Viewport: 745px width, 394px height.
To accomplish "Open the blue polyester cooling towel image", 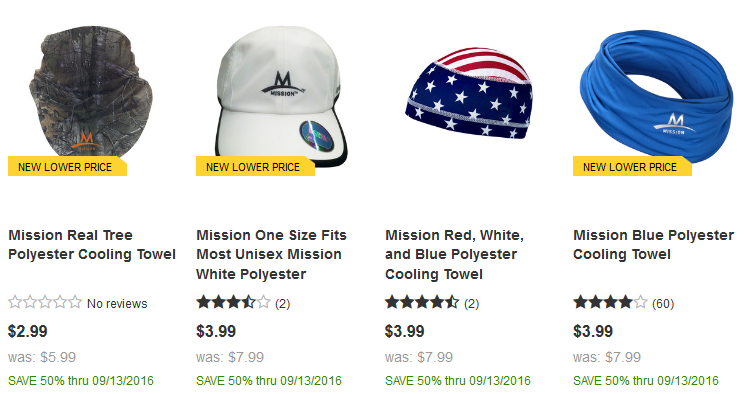I will pos(657,97).
